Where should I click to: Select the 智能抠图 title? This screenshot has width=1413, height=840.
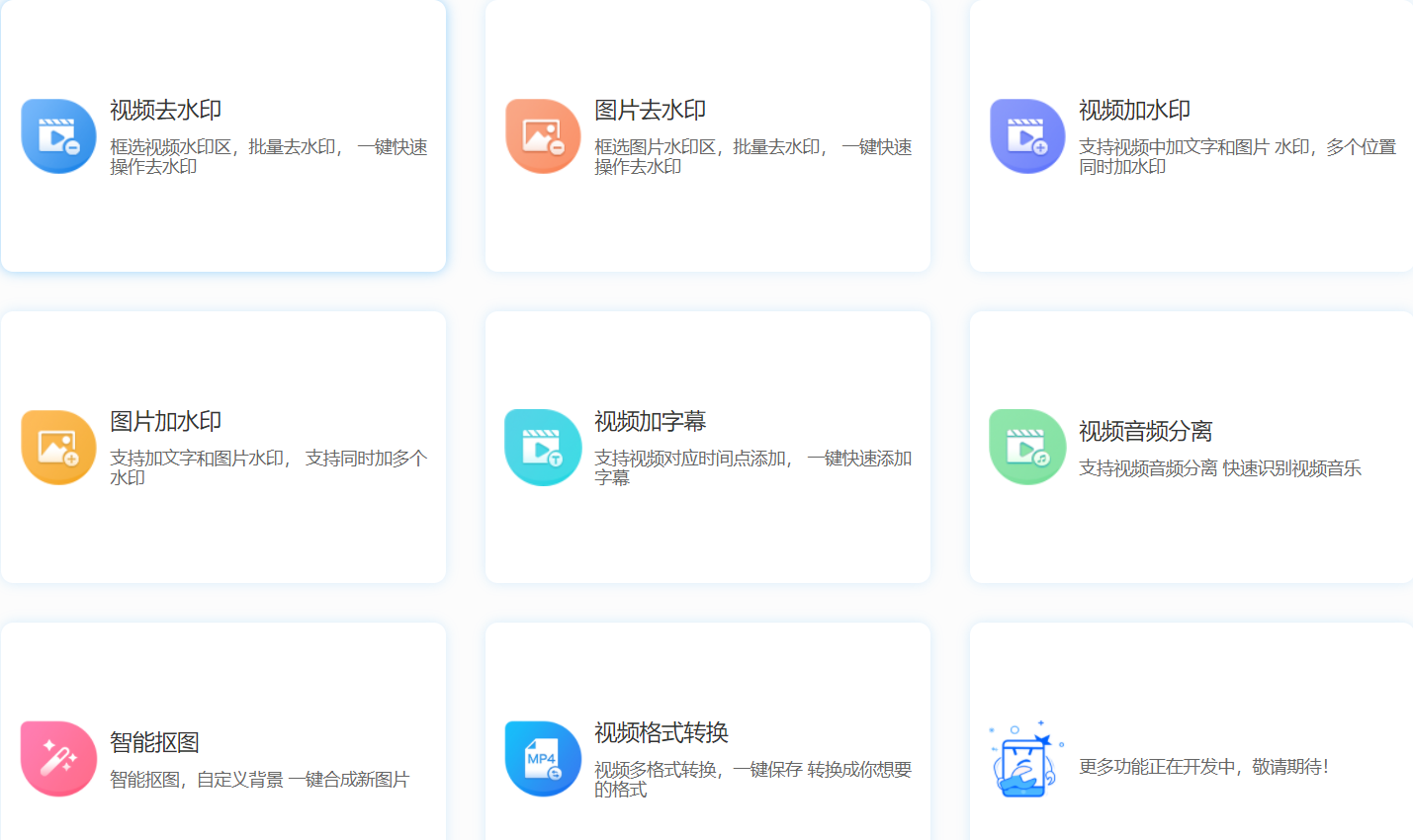154,742
